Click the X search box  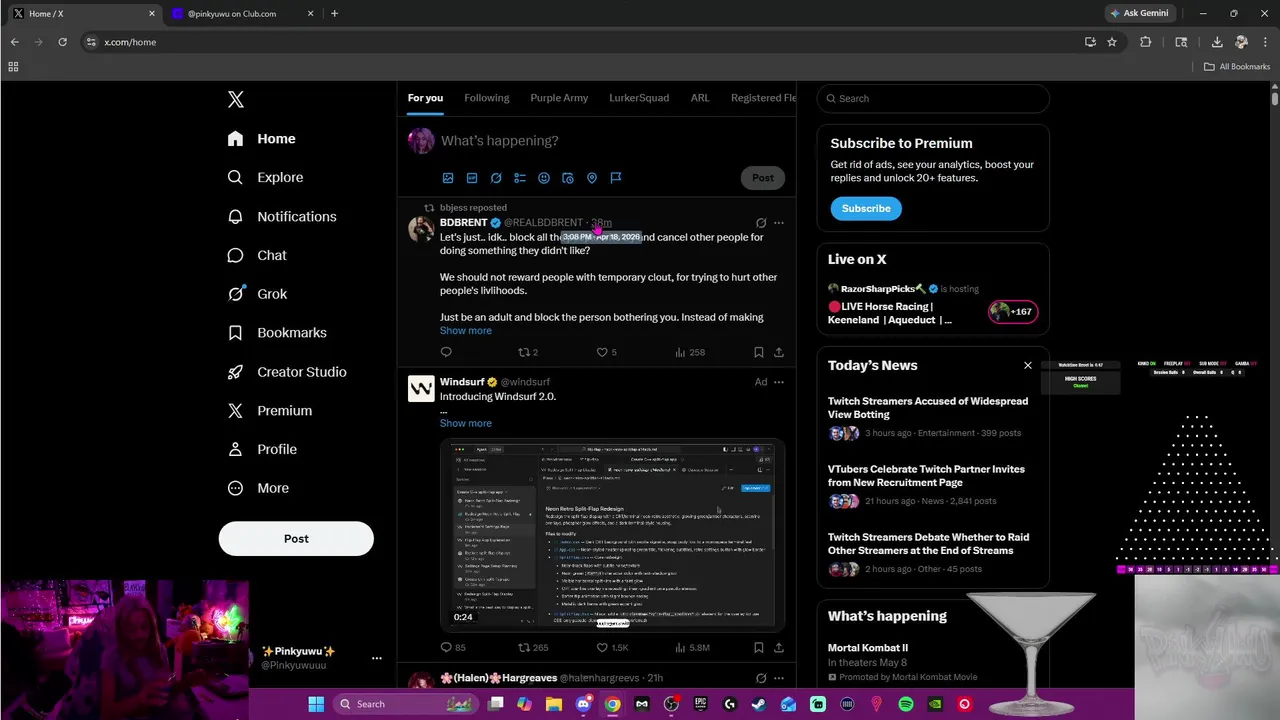tap(933, 98)
